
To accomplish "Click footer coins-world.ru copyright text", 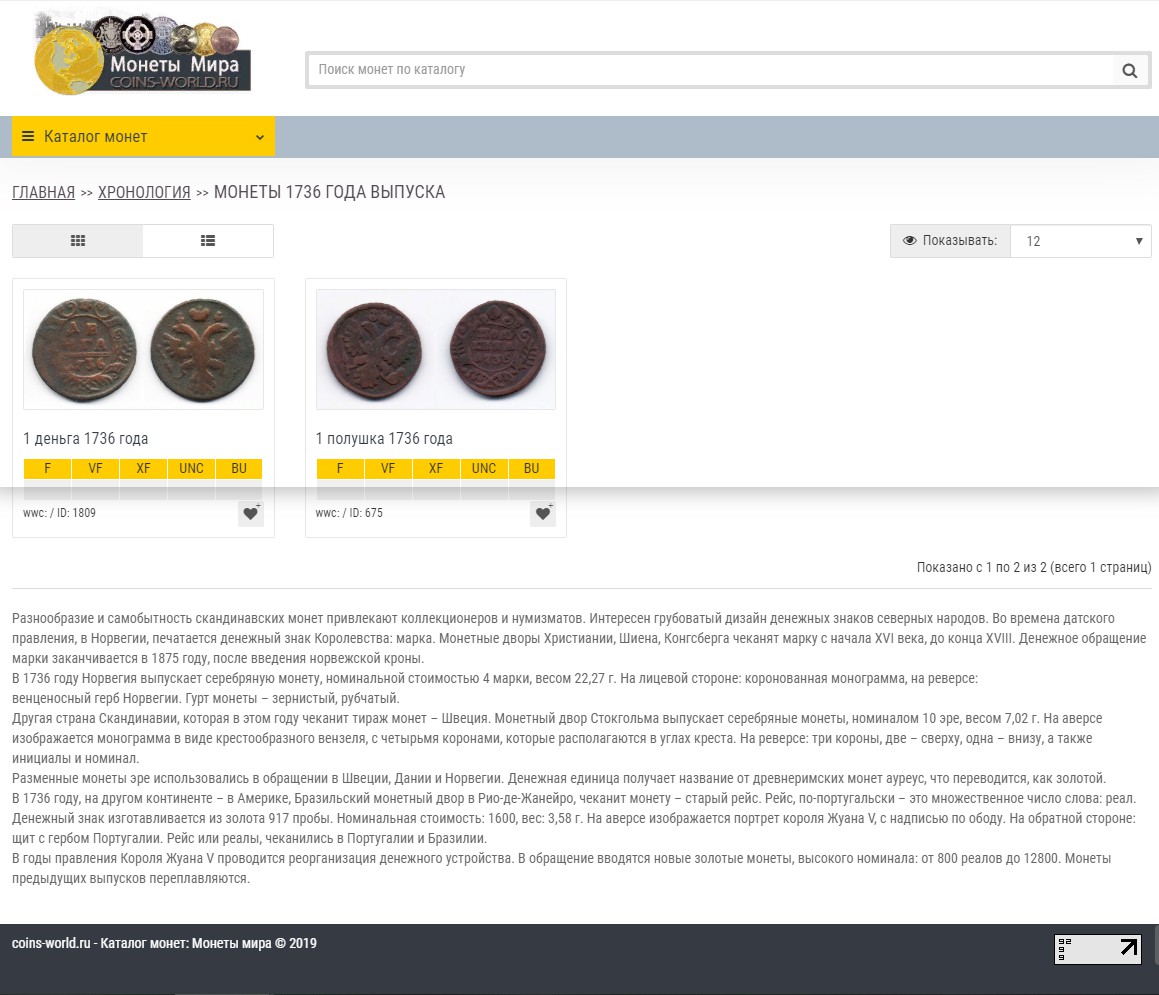I will (164, 943).
